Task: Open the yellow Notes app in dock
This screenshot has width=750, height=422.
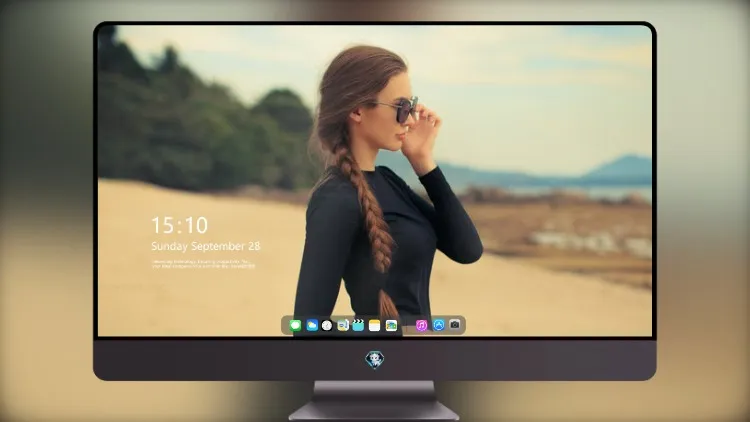Action: (x=375, y=325)
